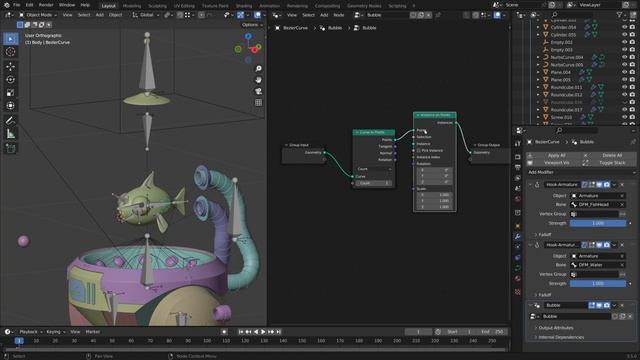Open the Render menu

click(x=46, y=5)
